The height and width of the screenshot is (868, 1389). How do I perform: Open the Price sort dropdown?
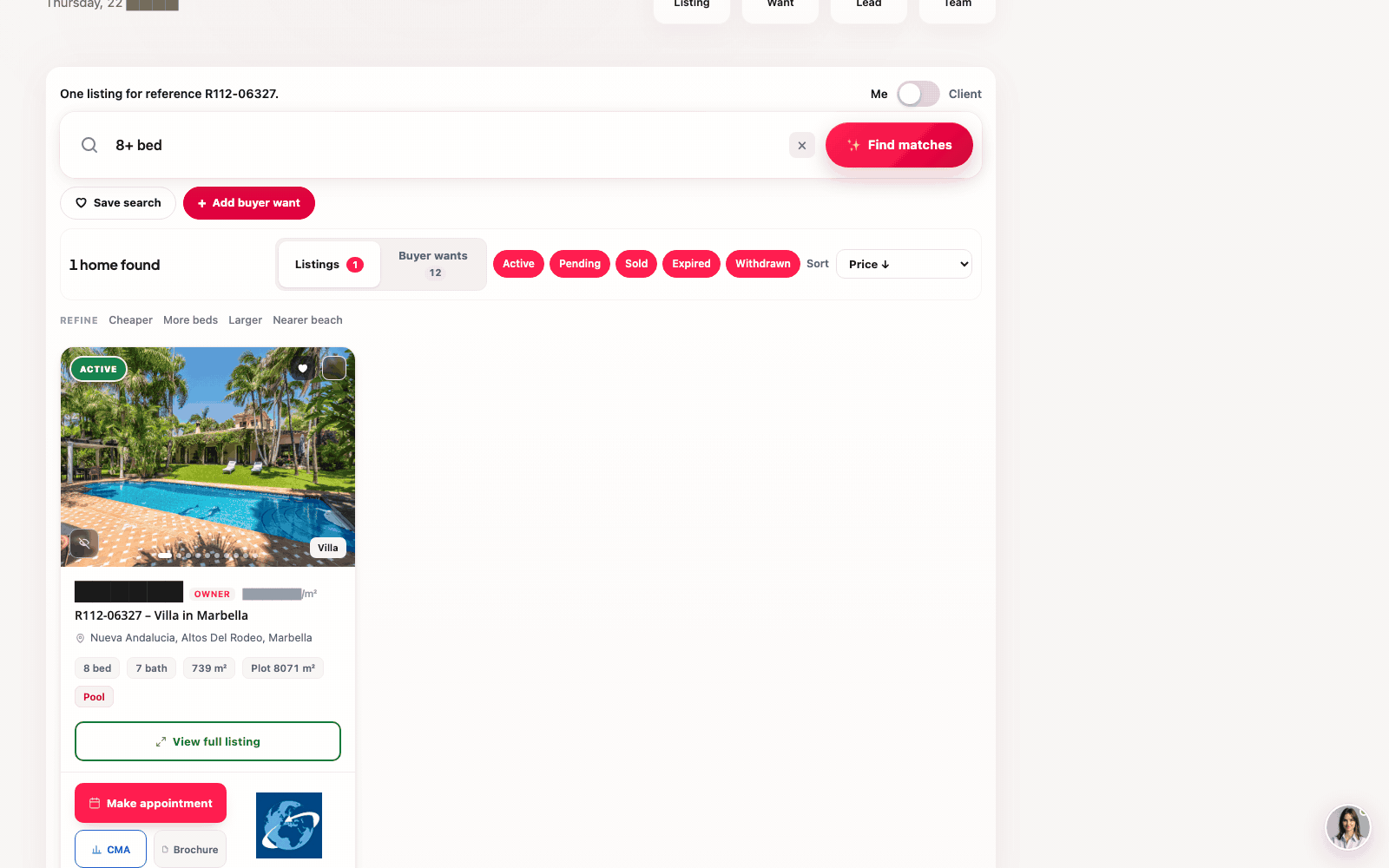[904, 264]
